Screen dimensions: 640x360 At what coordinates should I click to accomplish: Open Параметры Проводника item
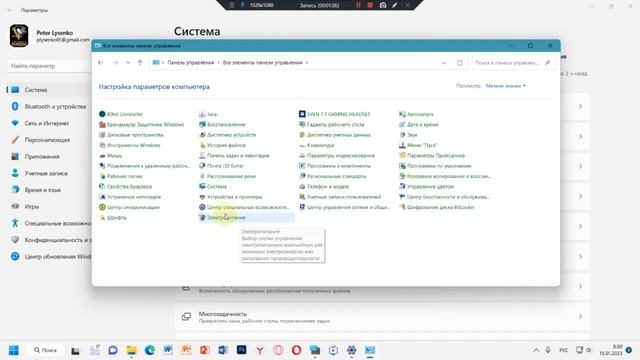(432, 156)
